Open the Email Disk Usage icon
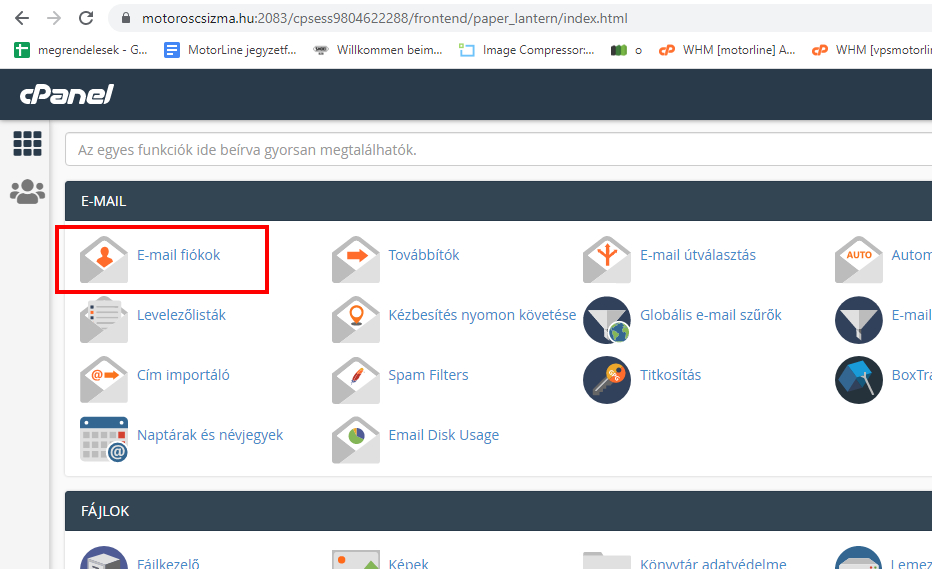The height and width of the screenshot is (569, 932). point(356,439)
